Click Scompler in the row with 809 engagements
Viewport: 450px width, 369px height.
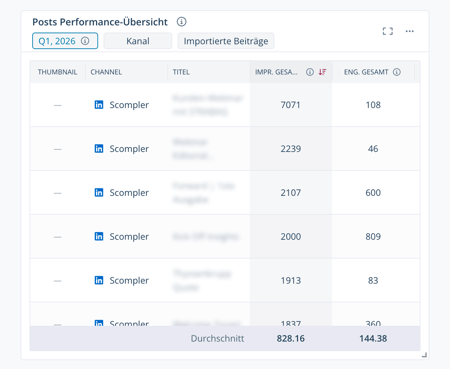[x=129, y=237]
